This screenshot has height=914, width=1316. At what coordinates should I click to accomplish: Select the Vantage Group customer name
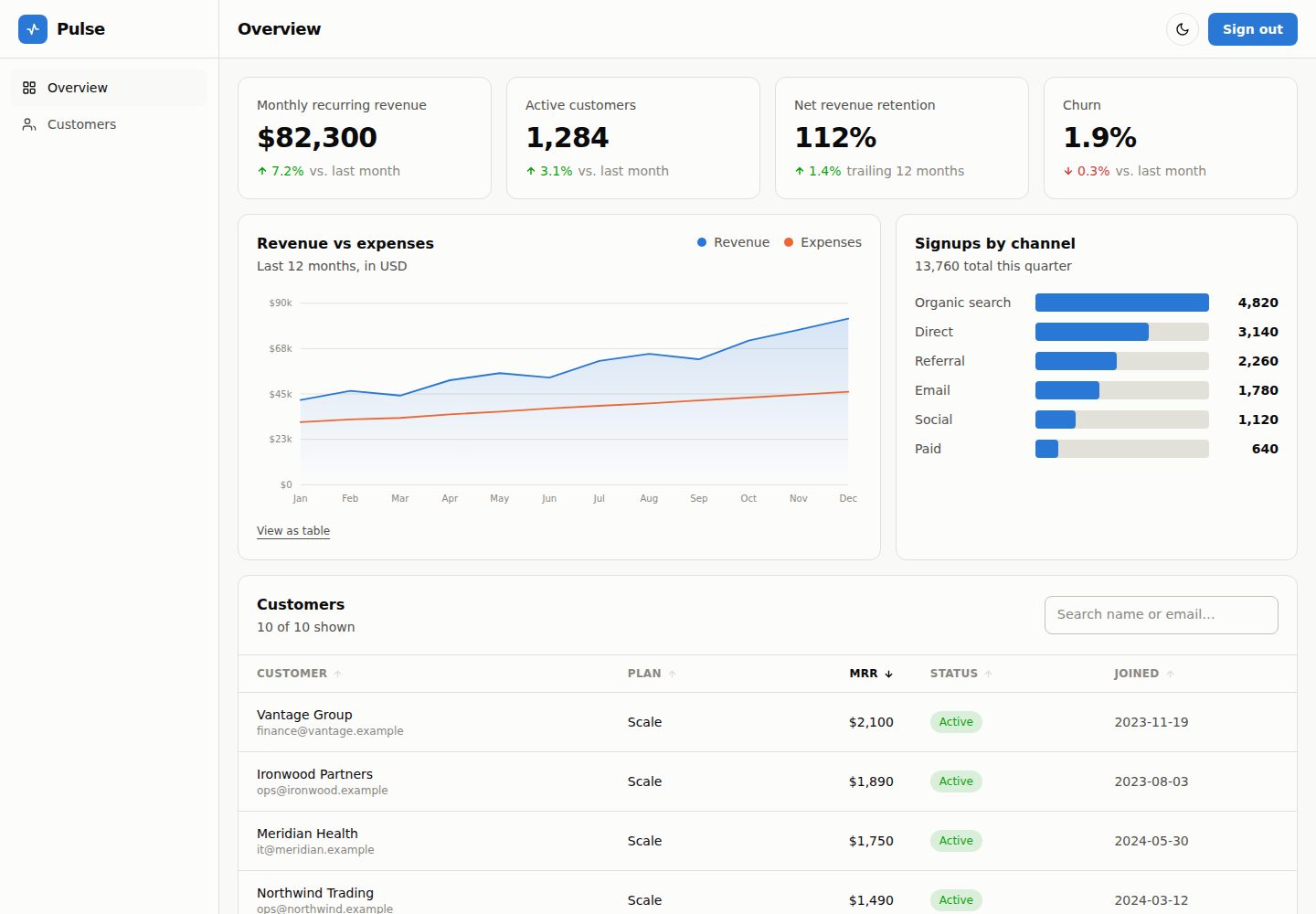pyautogui.click(x=304, y=715)
